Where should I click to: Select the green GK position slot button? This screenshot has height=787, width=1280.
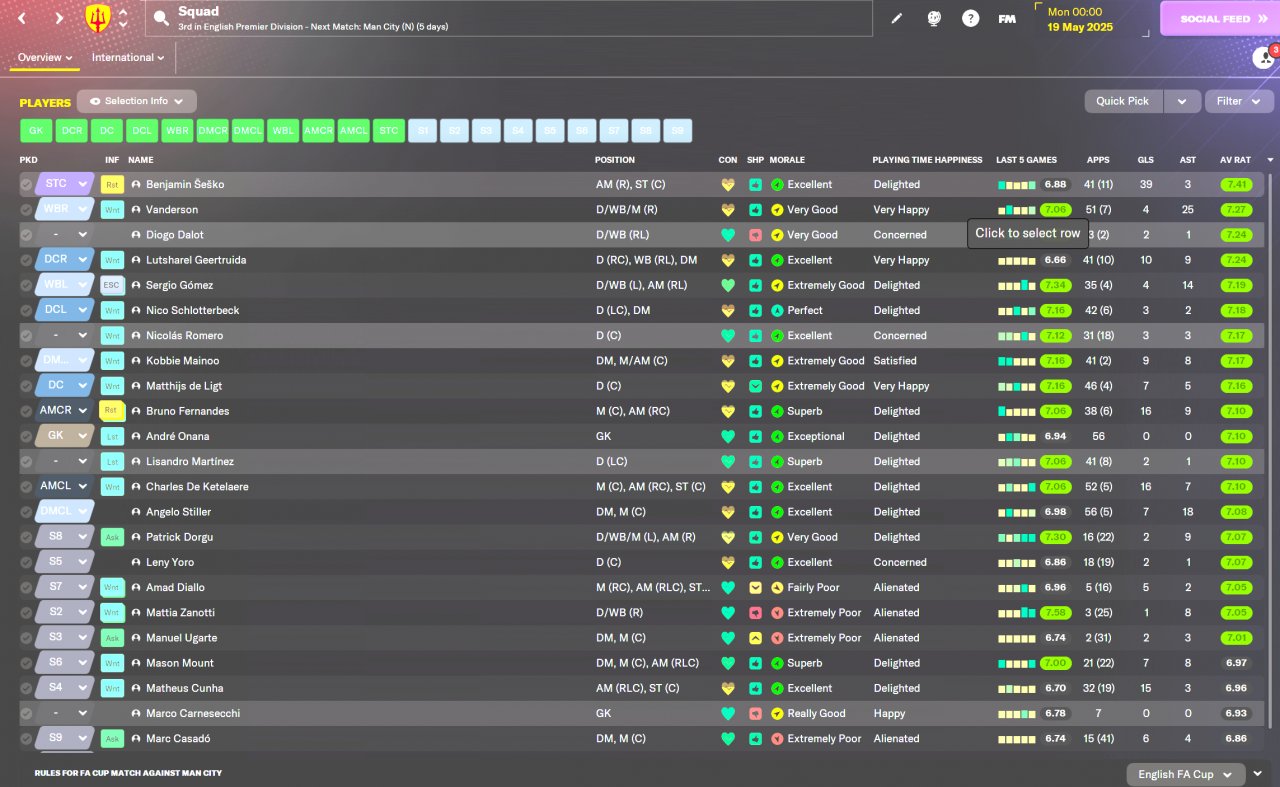coord(35,131)
